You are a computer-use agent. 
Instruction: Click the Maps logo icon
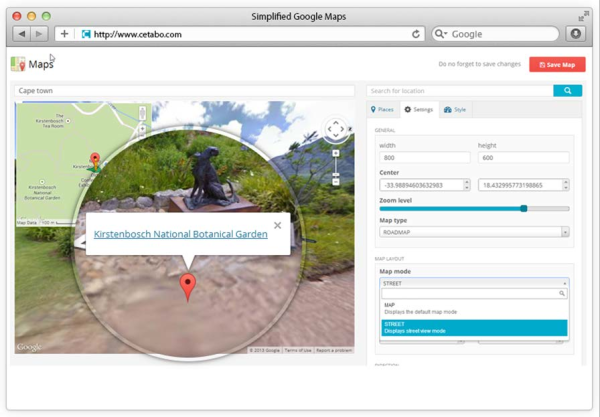(x=18, y=64)
